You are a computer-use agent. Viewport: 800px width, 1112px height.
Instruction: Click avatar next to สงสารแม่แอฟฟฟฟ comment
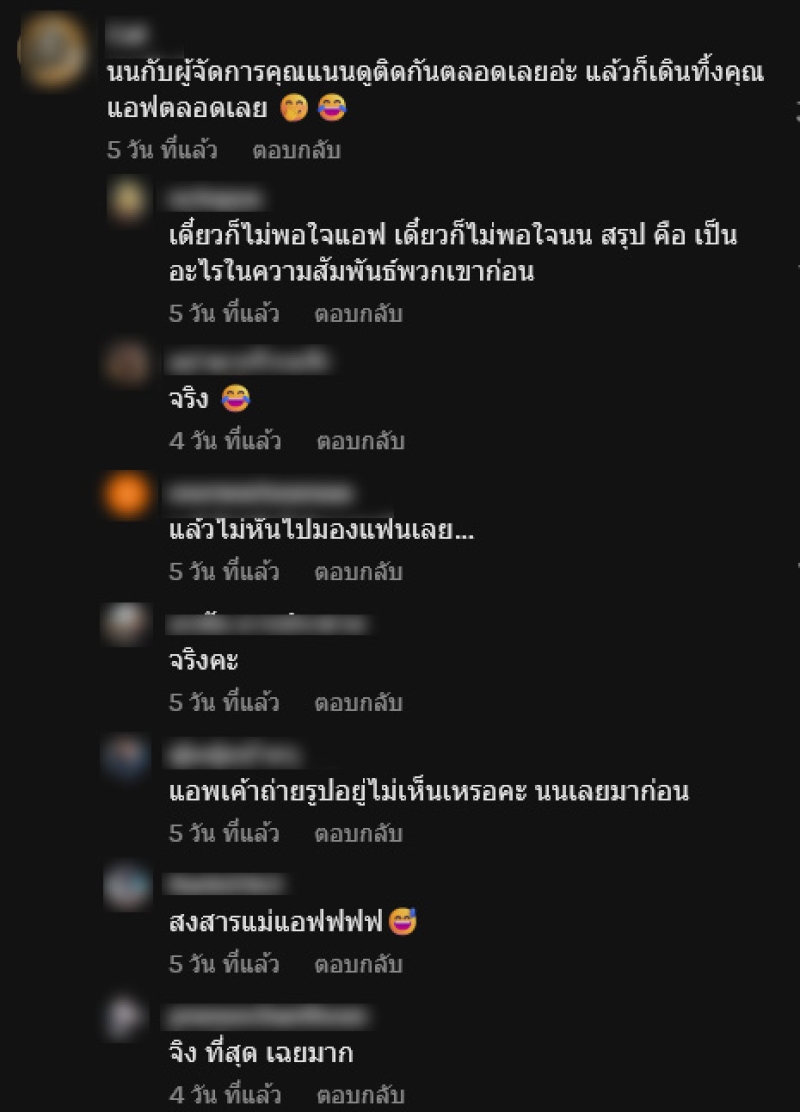[x=128, y=886]
